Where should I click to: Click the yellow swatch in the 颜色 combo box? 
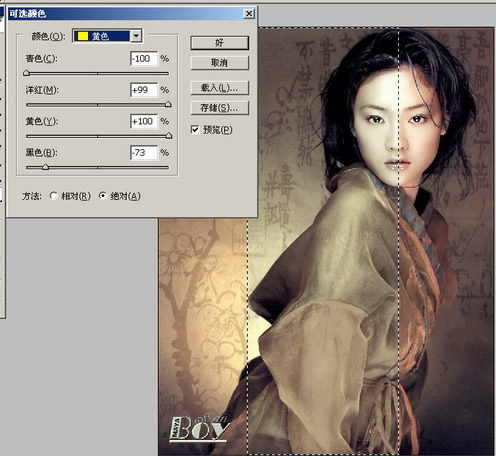[x=82, y=36]
